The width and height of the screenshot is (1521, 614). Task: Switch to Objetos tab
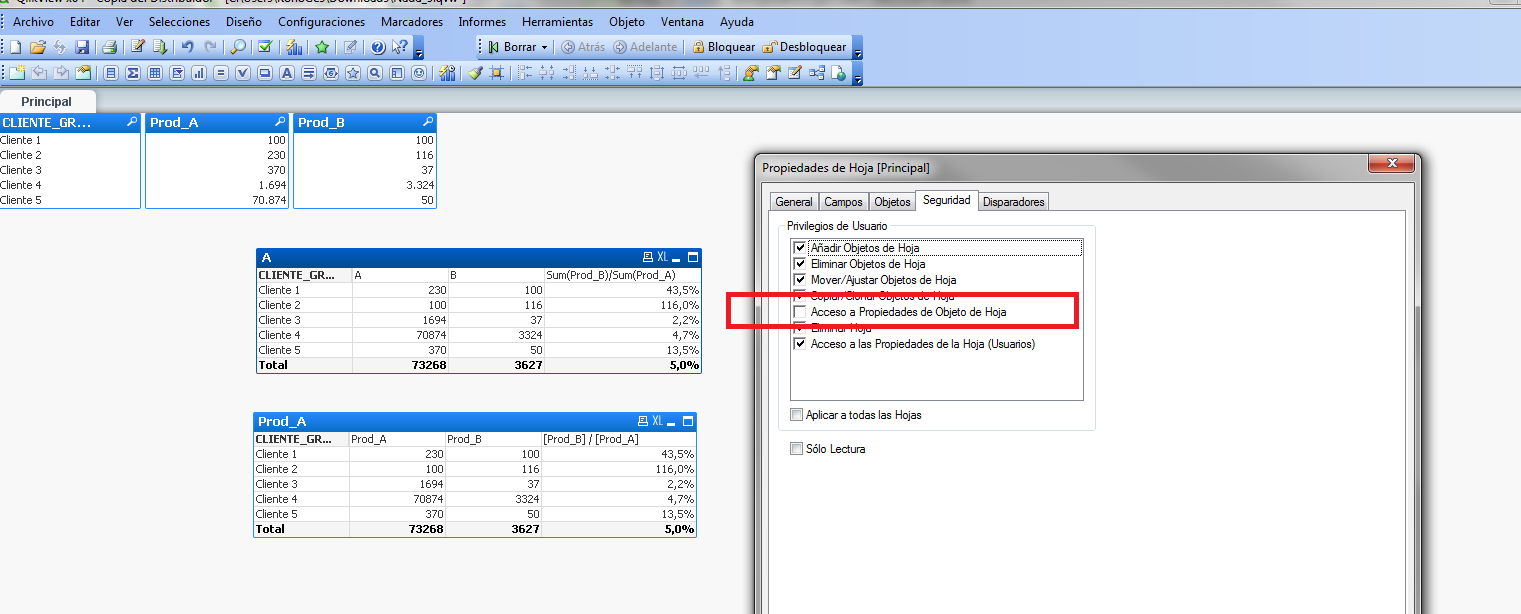point(892,202)
